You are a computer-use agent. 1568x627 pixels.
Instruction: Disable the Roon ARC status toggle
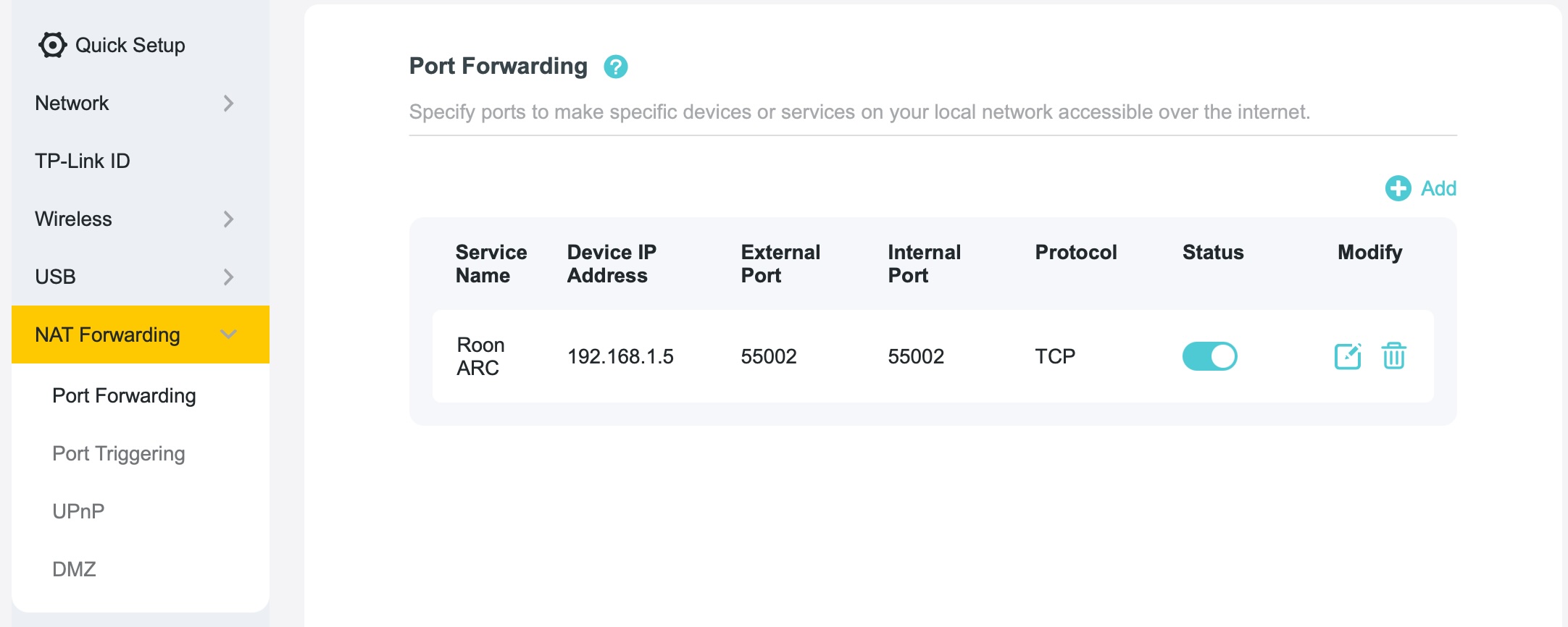[x=1209, y=356]
